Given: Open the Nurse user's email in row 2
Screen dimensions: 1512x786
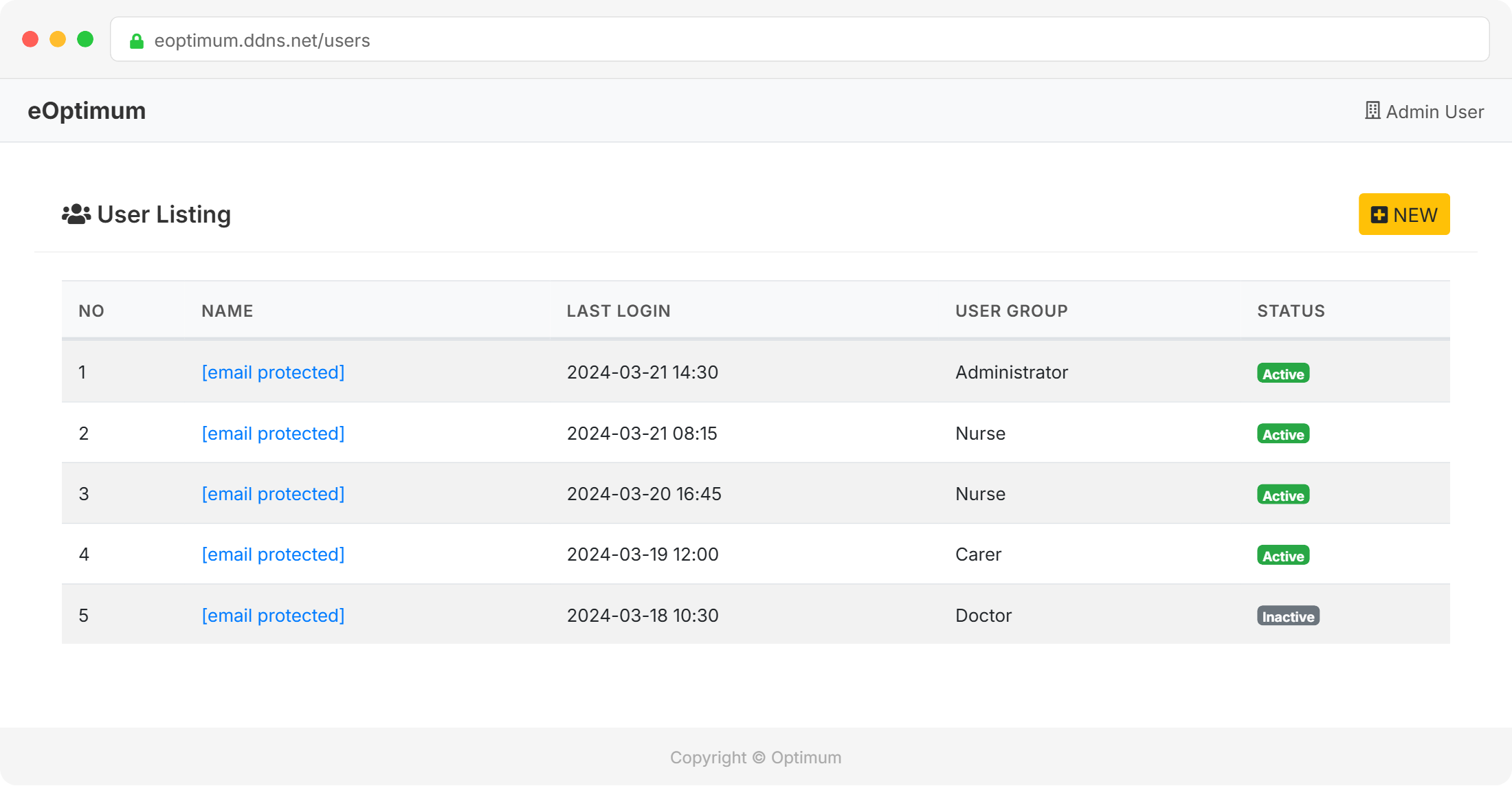Looking at the screenshot, I should point(273,434).
